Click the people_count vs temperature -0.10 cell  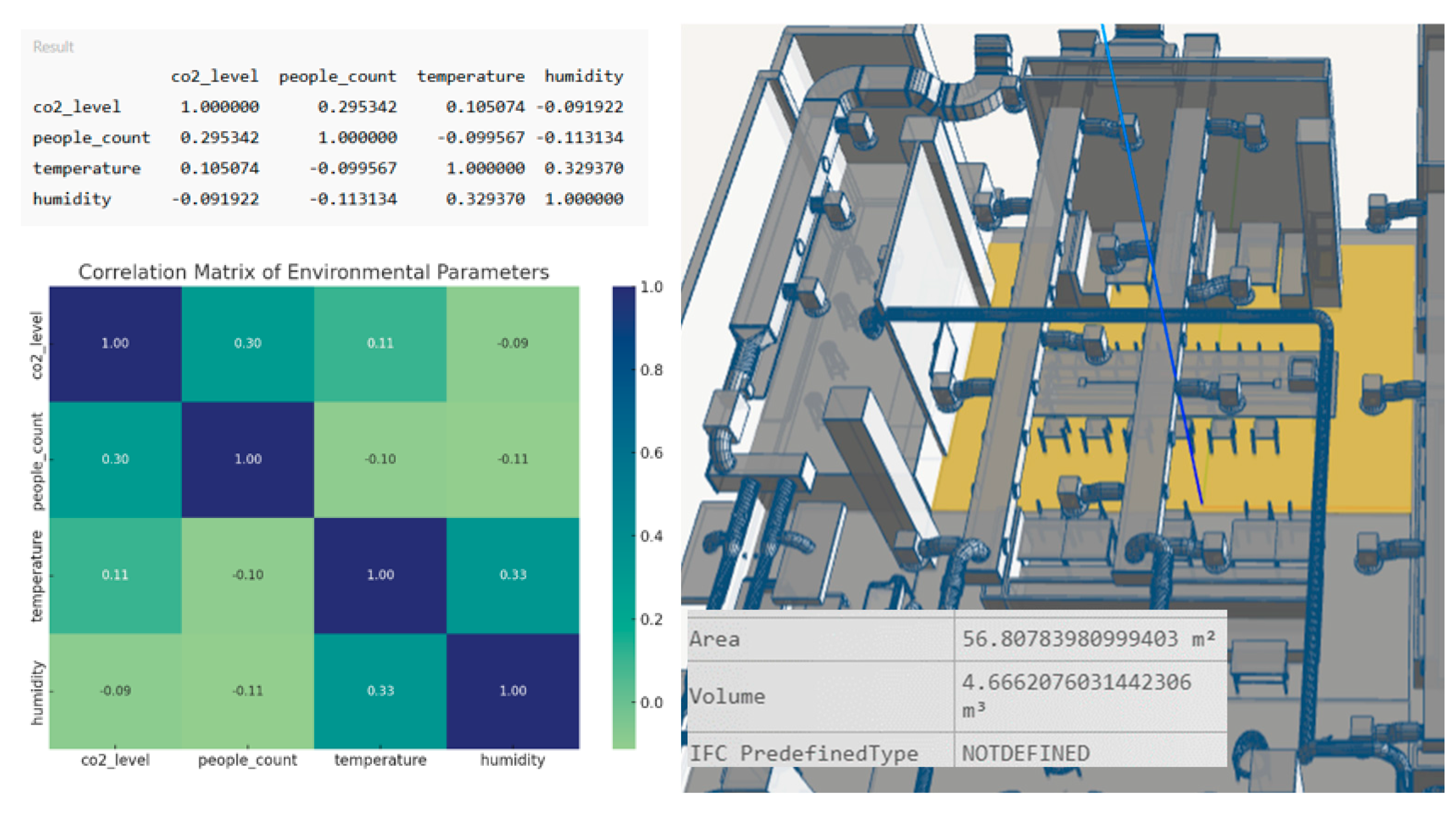(x=380, y=458)
